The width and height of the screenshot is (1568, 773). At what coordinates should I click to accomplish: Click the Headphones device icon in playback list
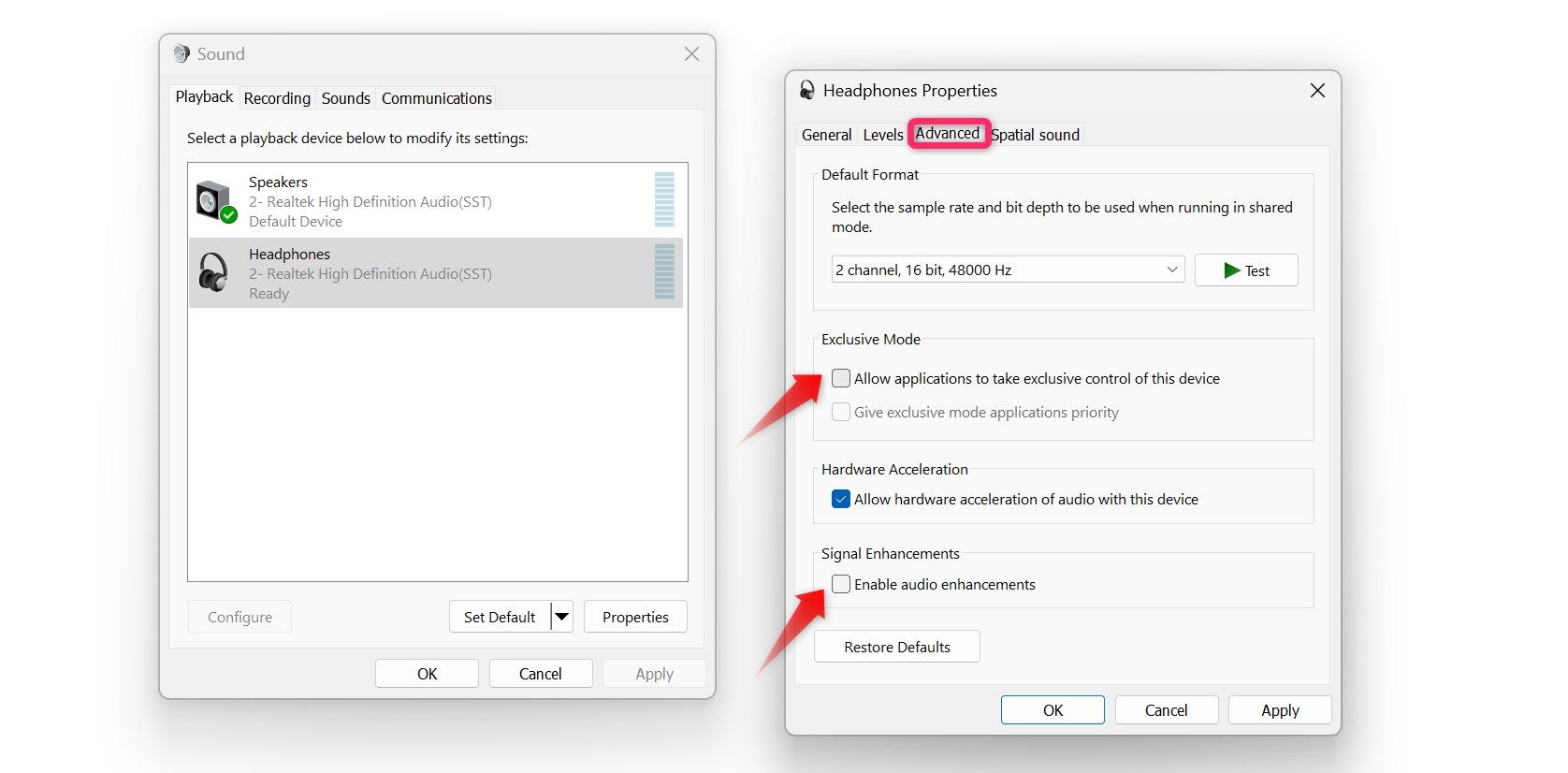pyautogui.click(x=213, y=273)
